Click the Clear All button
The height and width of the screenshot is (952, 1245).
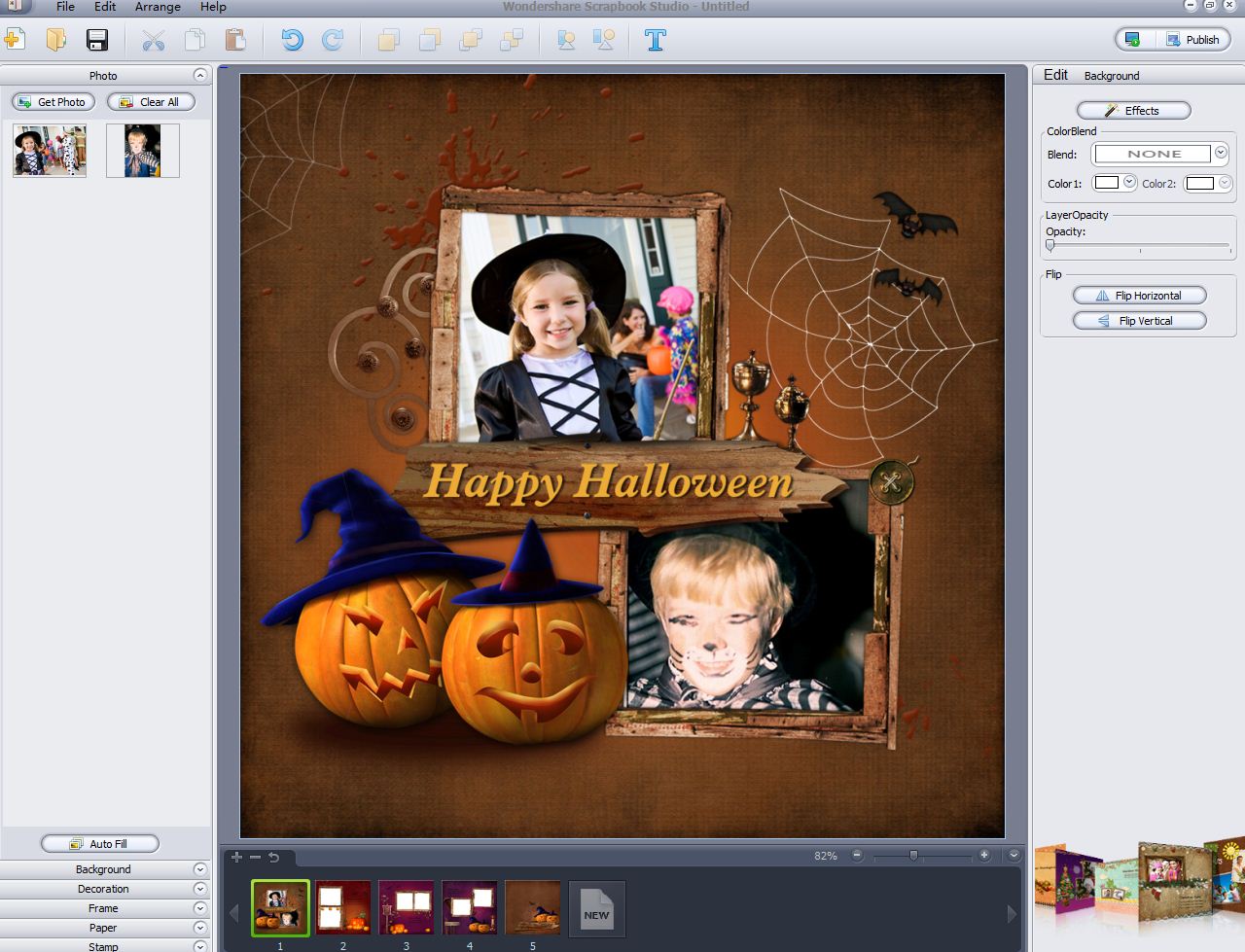pos(151,102)
